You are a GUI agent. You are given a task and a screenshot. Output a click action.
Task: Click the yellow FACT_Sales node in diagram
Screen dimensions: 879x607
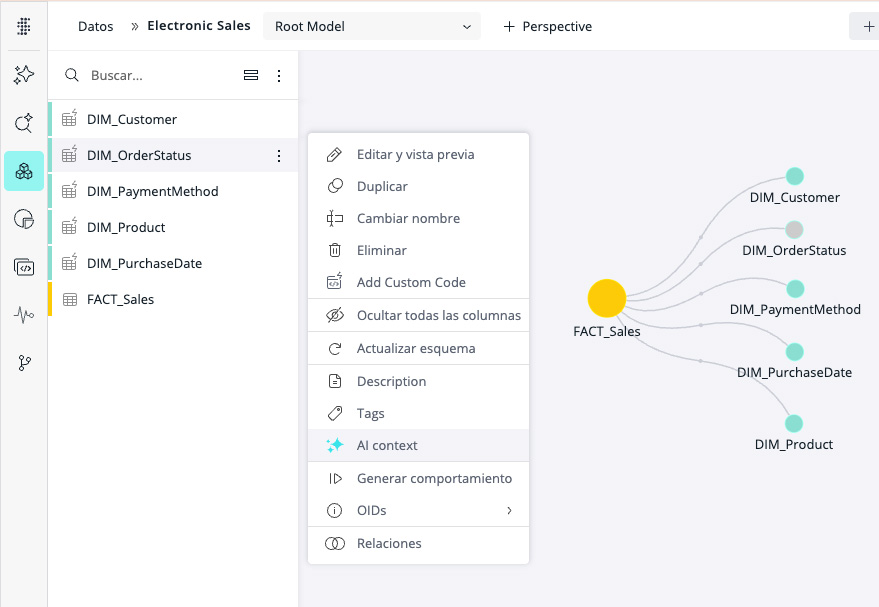click(607, 298)
